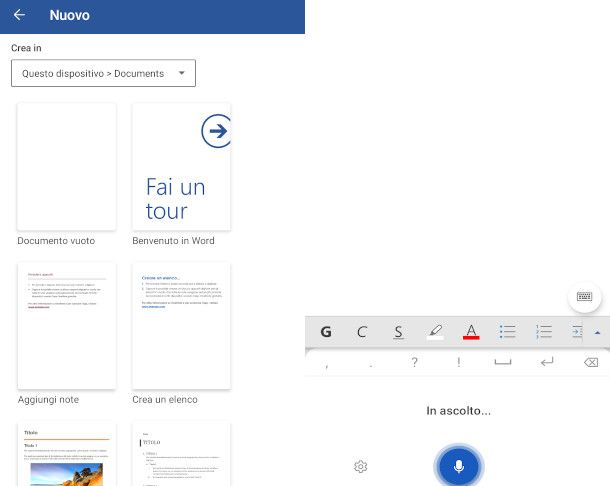Image resolution: width=610 pixels, height=486 pixels.
Task: Click the 'Benvenuto in Word' label
Action: (x=173, y=241)
